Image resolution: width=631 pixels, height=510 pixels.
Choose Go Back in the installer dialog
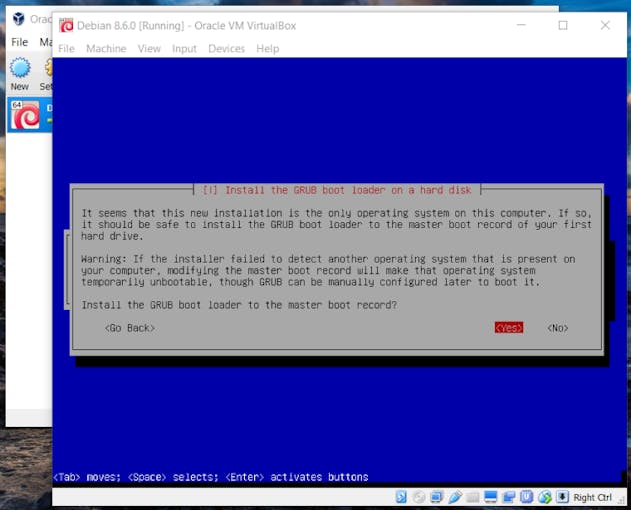click(130, 328)
